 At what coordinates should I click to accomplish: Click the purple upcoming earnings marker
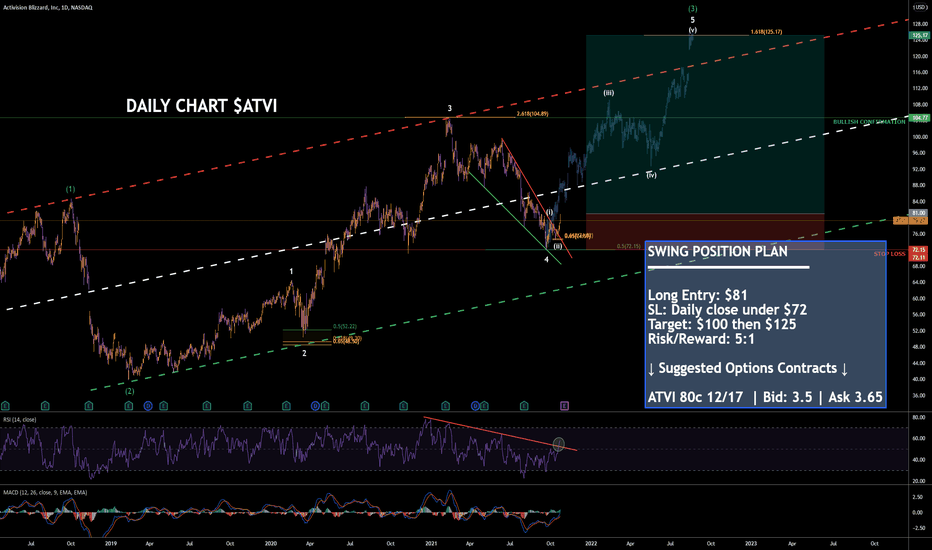click(565, 406)
